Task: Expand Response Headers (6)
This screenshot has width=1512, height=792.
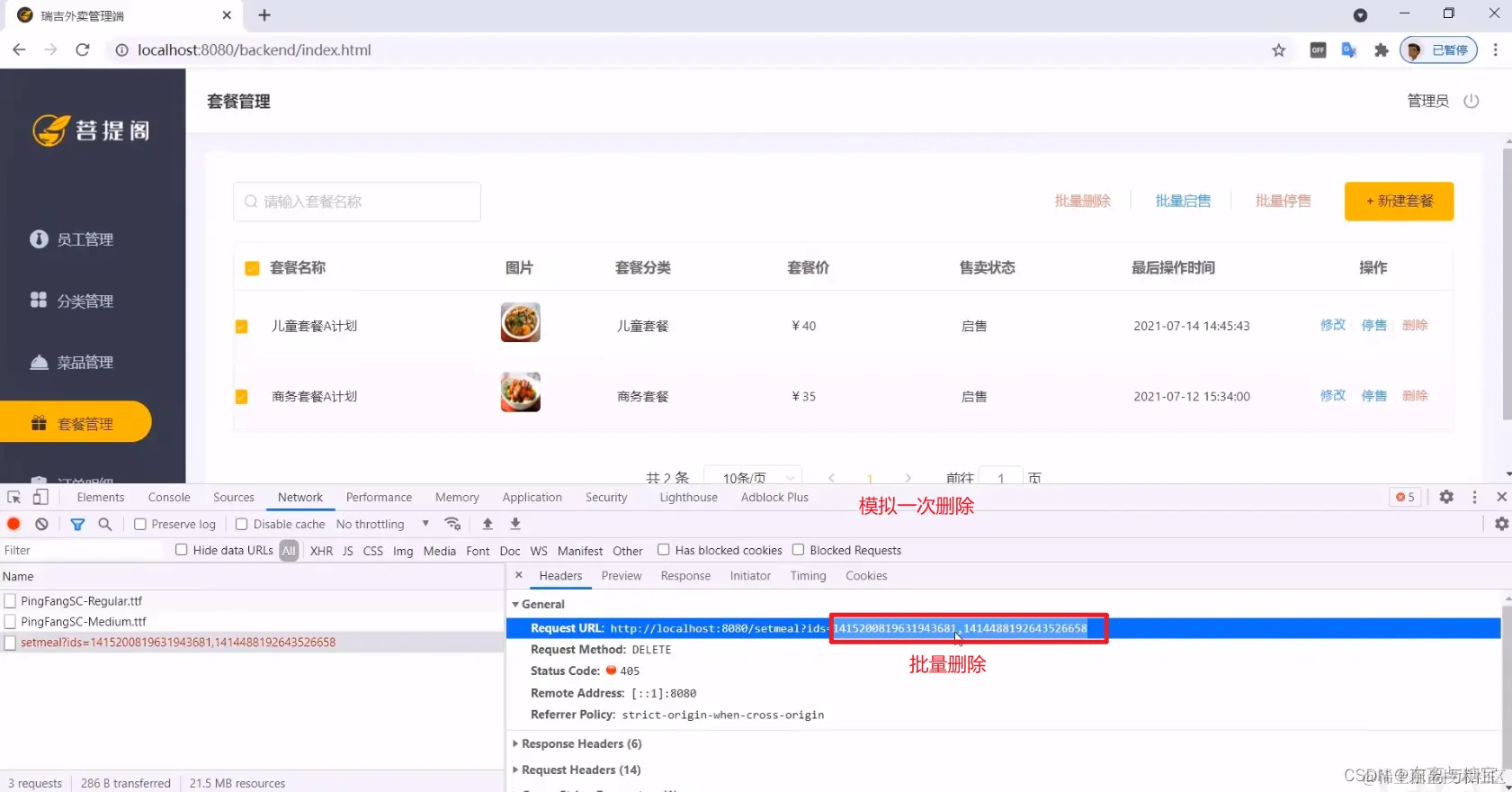Action: (577, 743)
